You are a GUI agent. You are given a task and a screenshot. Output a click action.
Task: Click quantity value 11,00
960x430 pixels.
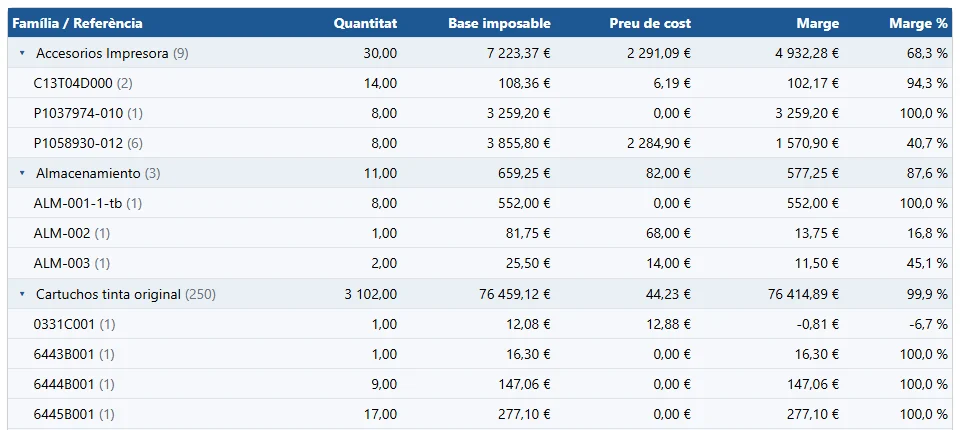coord(380,173)
